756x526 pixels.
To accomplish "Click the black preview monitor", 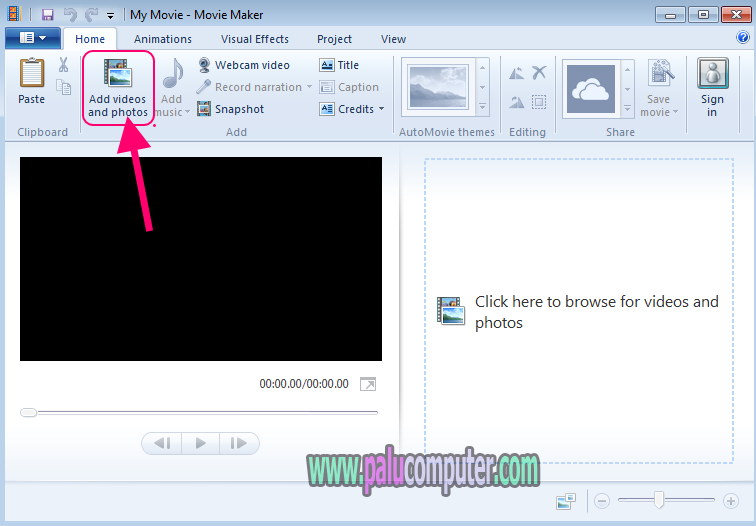I will [201, 259].
